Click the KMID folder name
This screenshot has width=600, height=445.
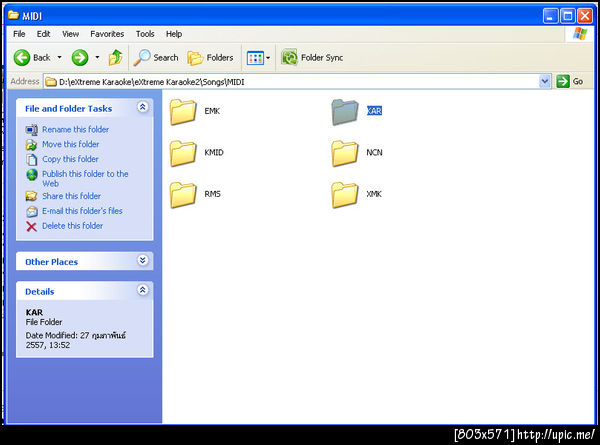[x=214, y=152]
